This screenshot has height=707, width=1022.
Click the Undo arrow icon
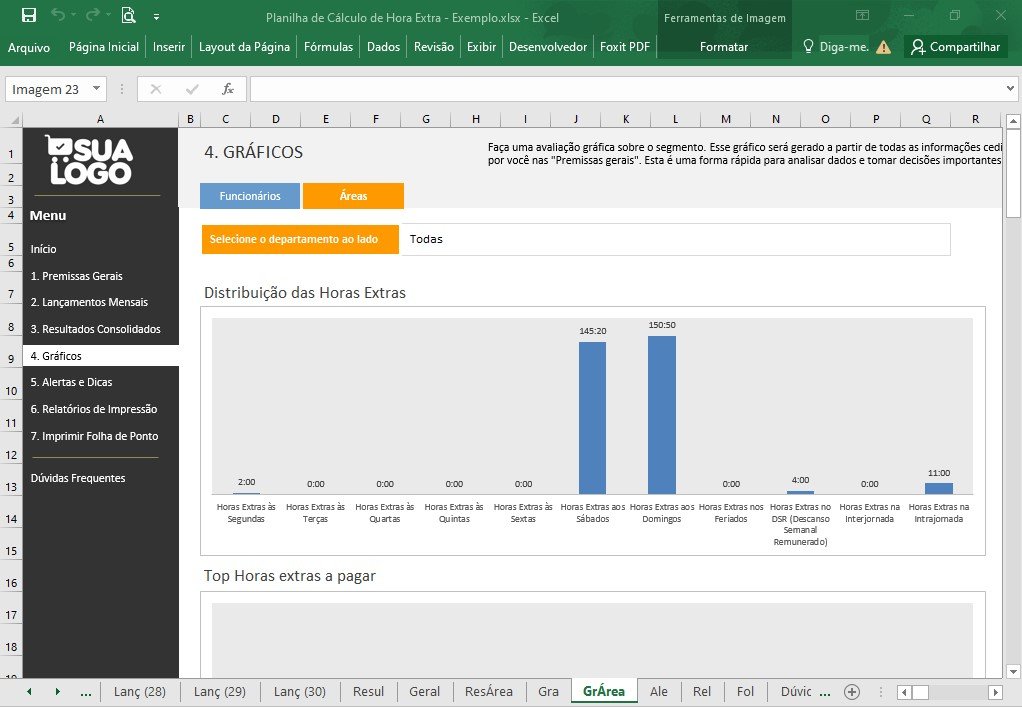(x=59, y=14)
